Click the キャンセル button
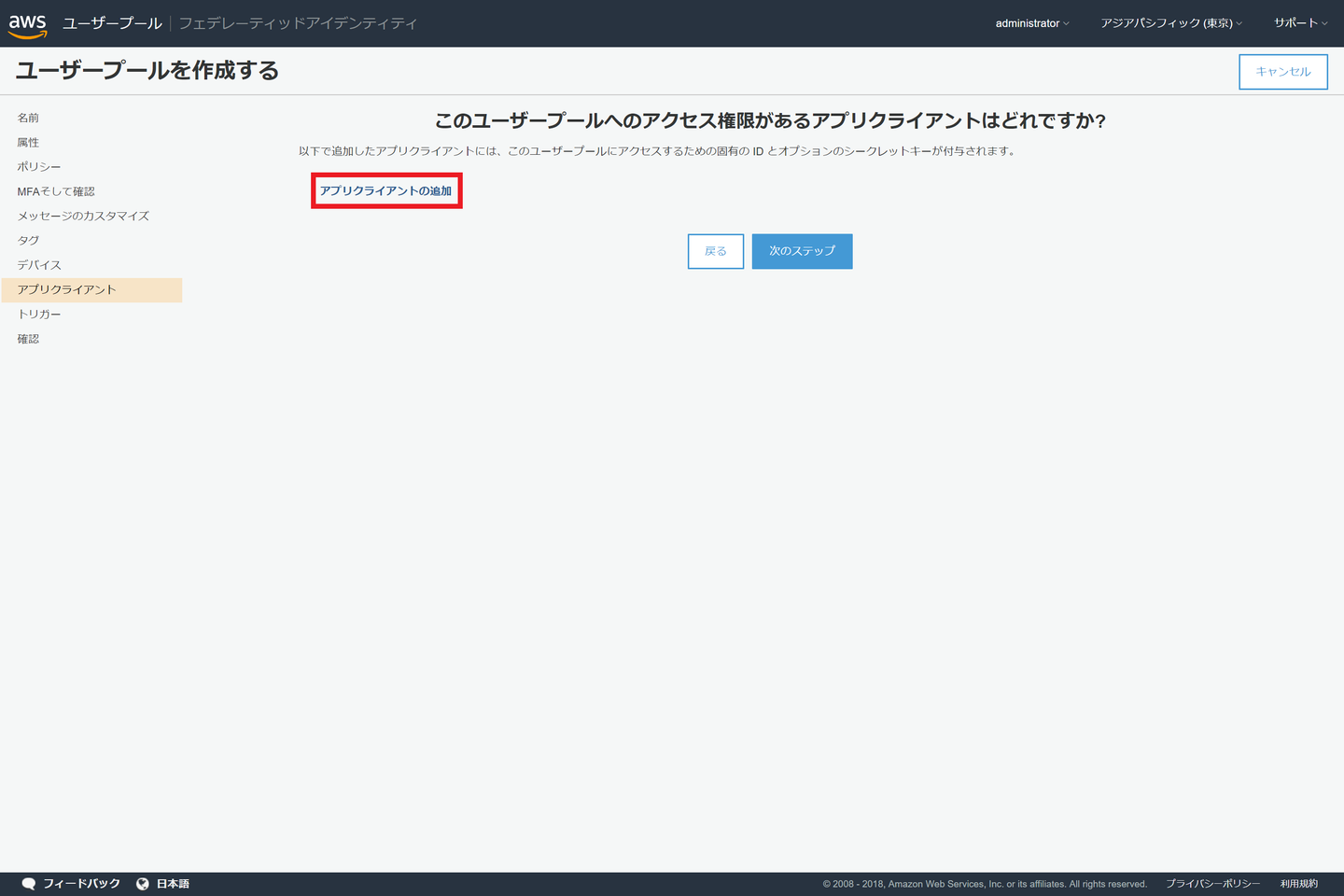1344x896 pixels. (1283, 72)
